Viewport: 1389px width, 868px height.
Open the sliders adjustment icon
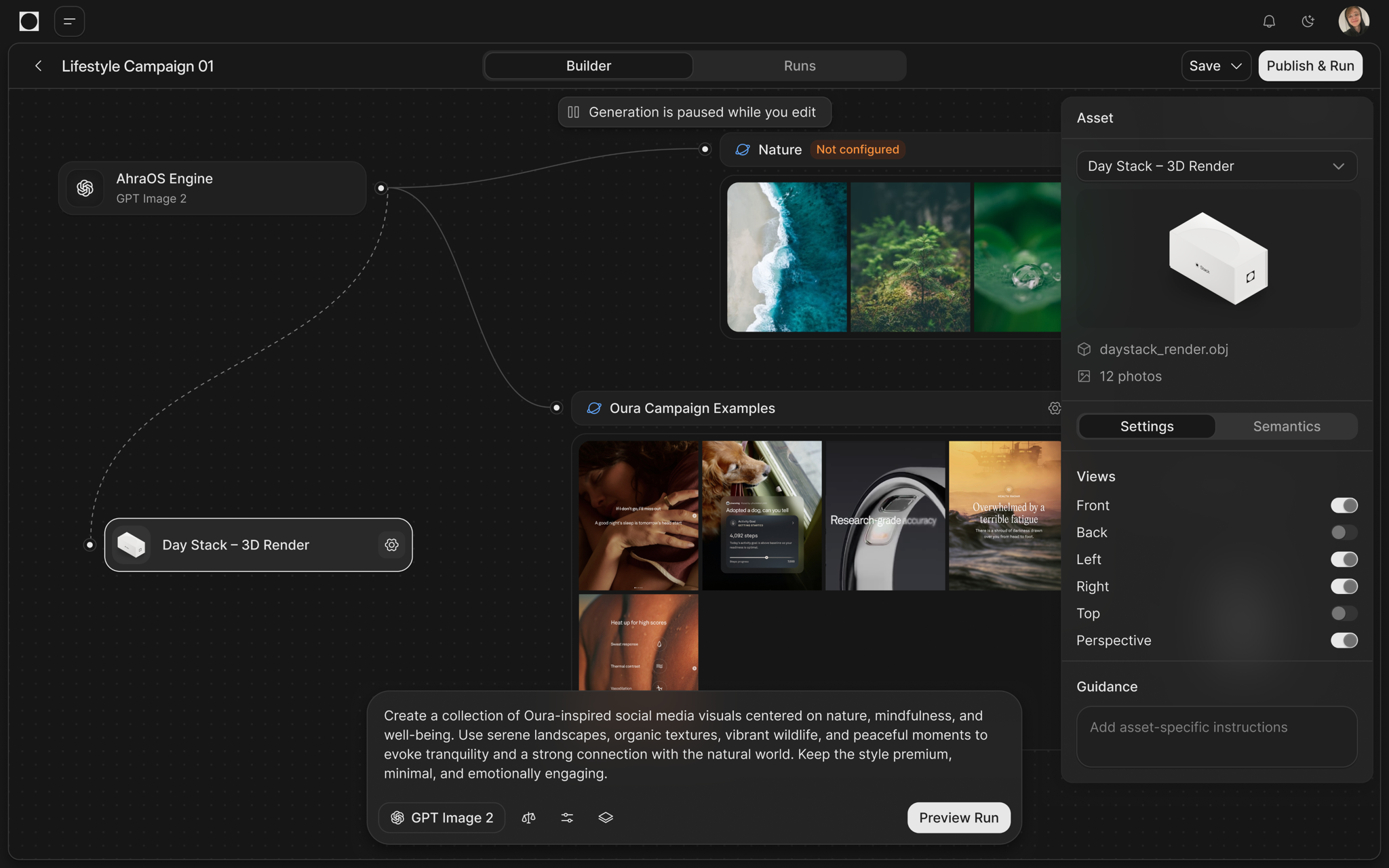click(568, 818)
